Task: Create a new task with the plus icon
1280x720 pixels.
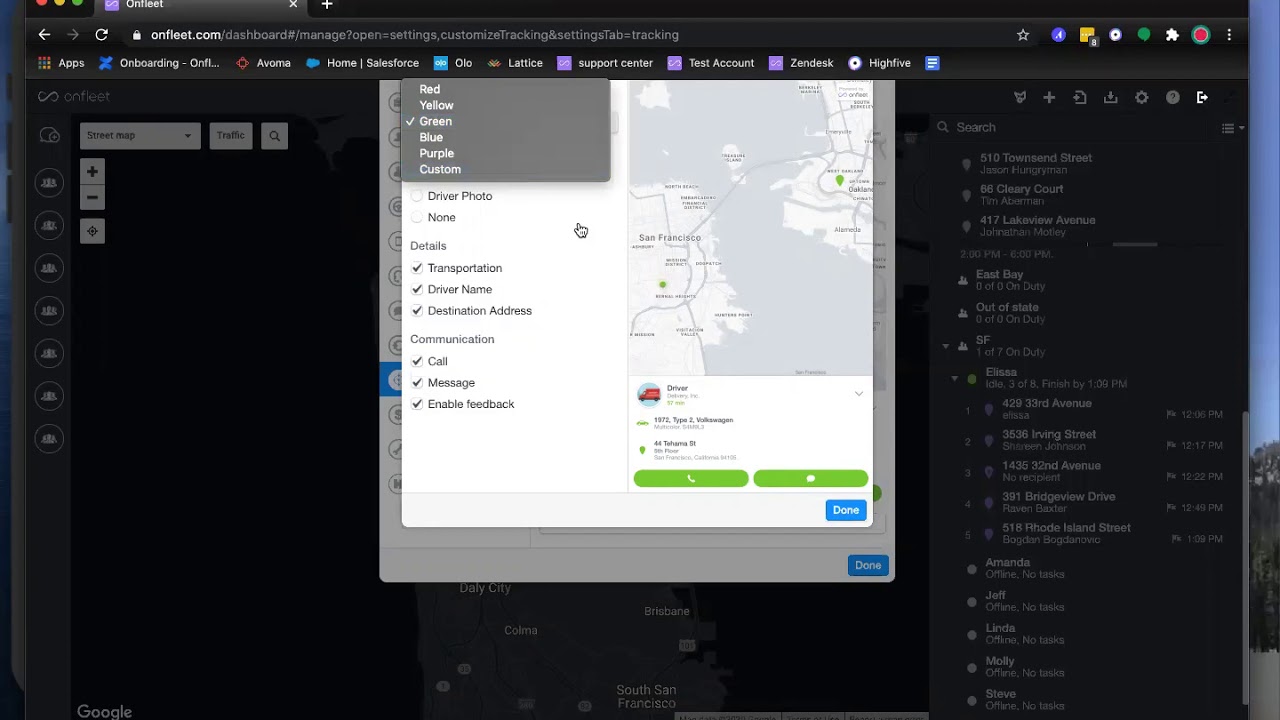Action: pyautogui.click(x=1049, y=97)
